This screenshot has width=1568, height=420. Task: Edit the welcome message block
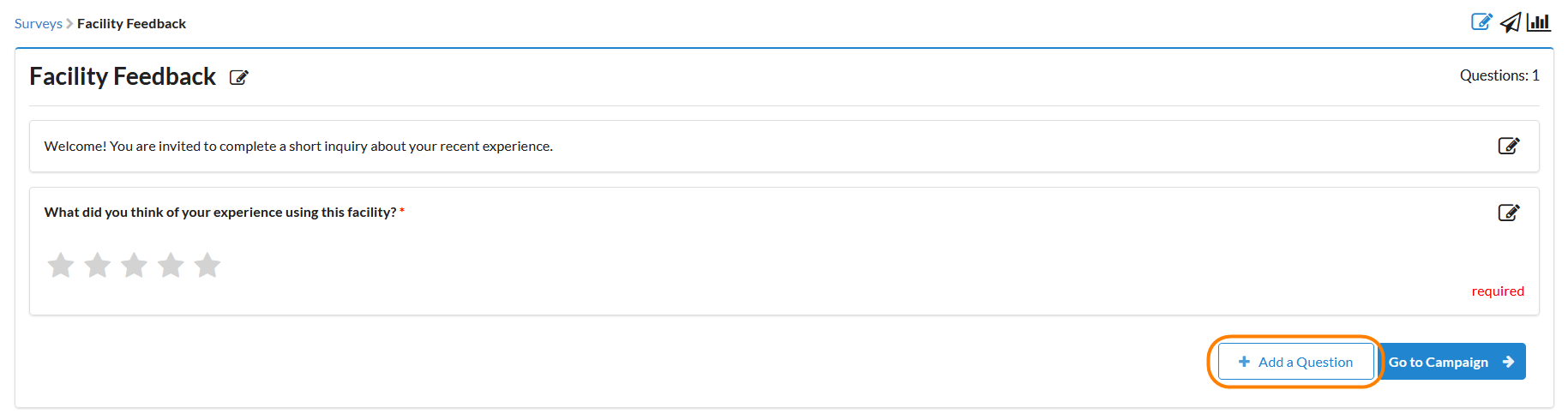(x=1509, y=146)
